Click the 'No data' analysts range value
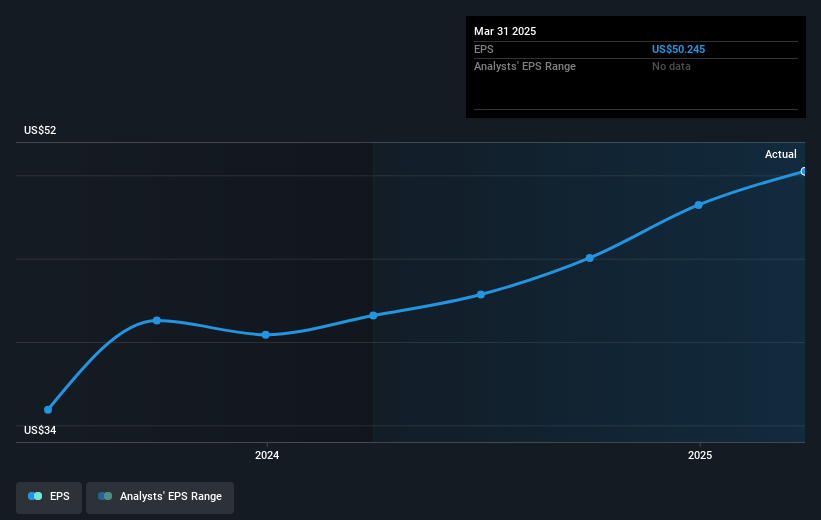 (671, 67)
